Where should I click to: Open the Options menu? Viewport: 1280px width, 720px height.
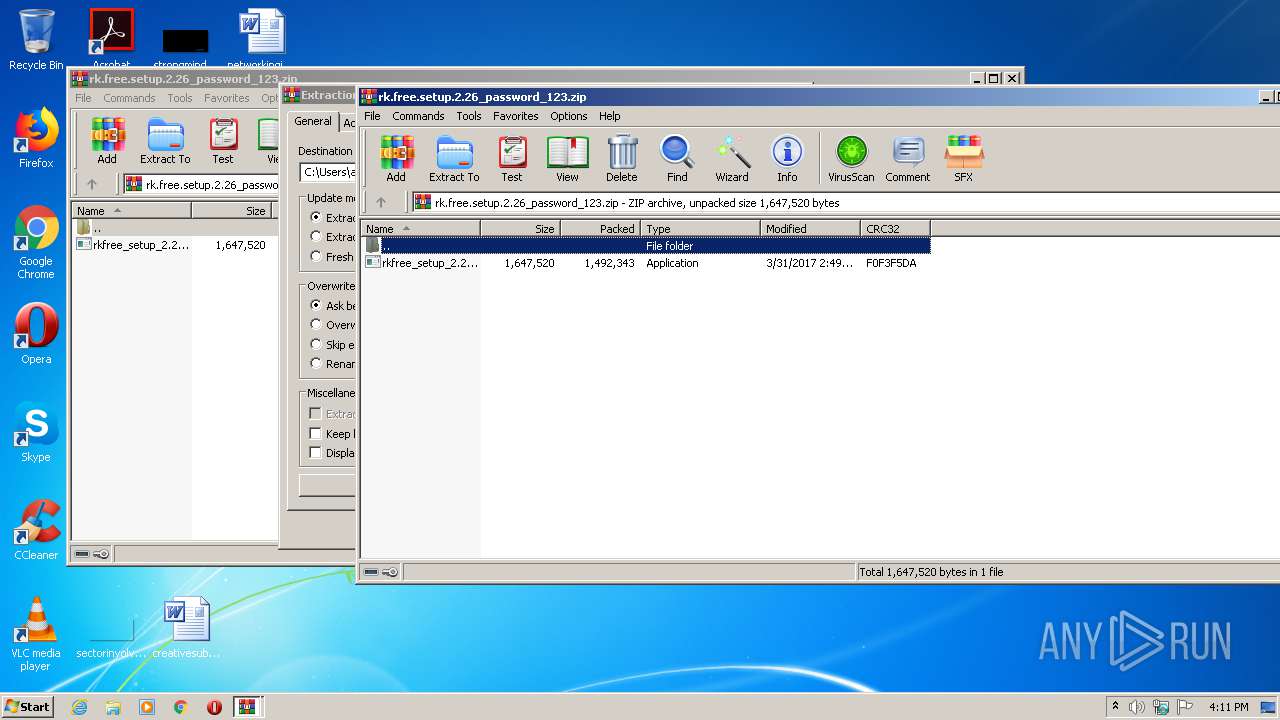click(x=569, y=116)
